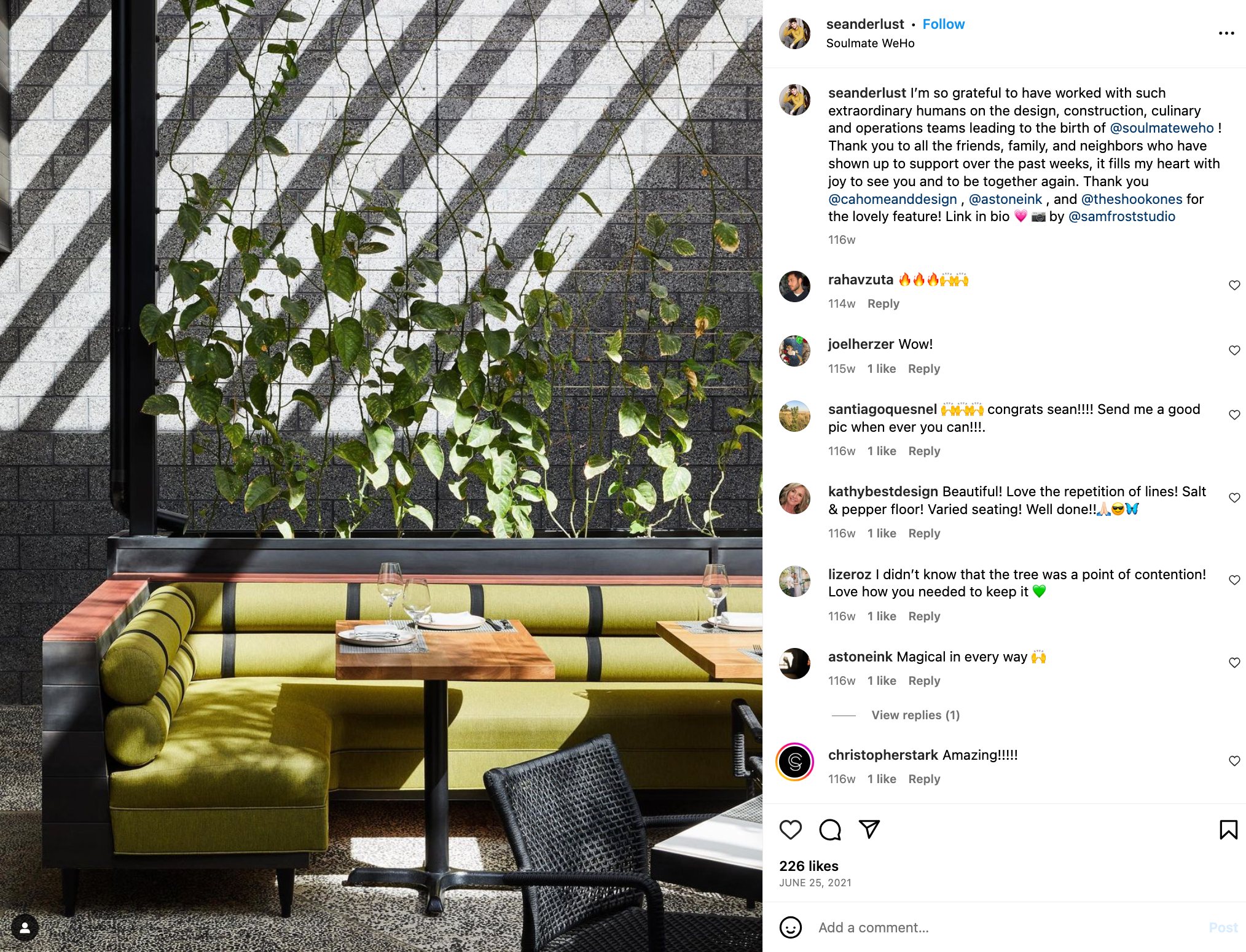Viewport: 1246px width, 952px height.
Task: Open christopherstark's profile picture
Action: (795, 762)
